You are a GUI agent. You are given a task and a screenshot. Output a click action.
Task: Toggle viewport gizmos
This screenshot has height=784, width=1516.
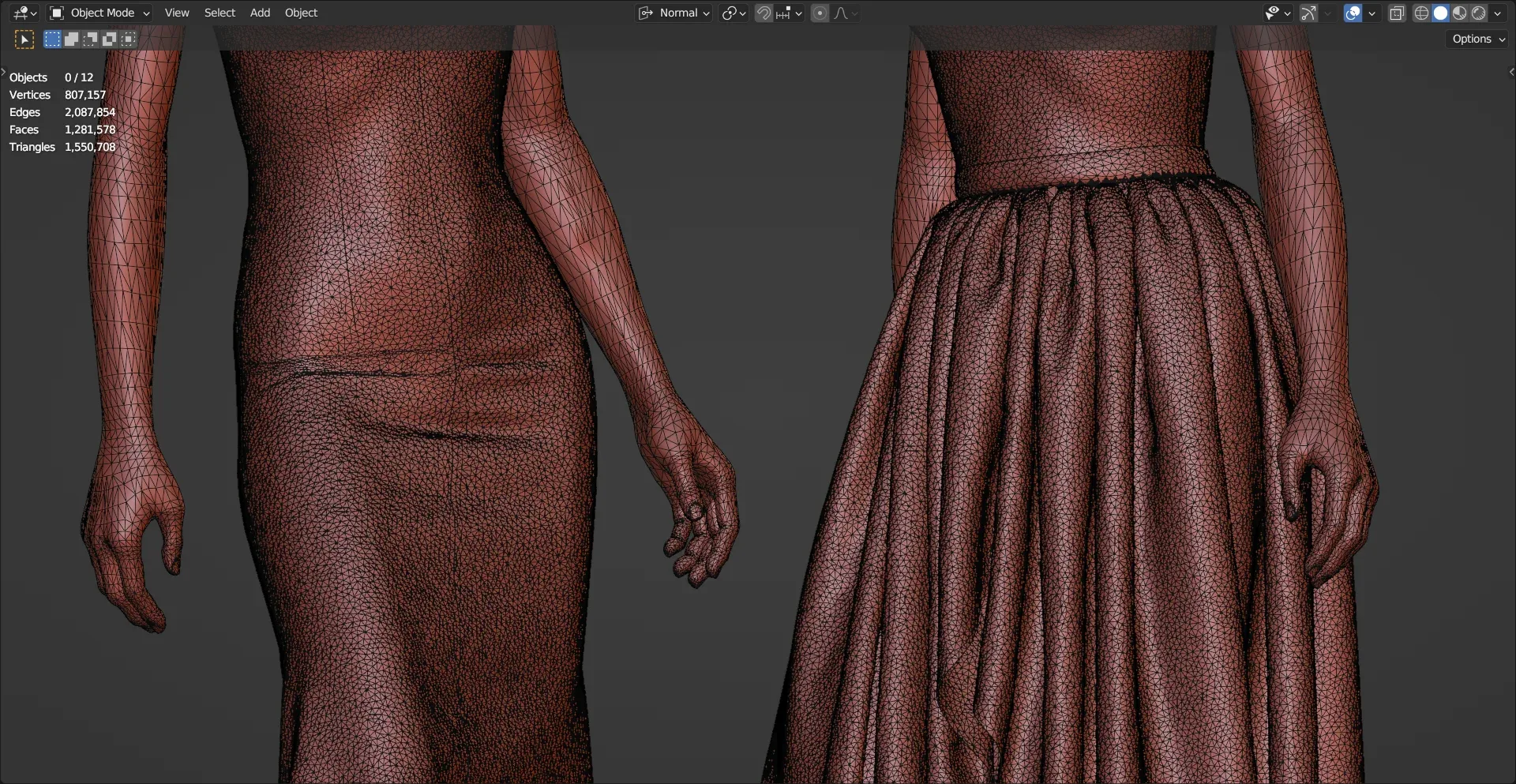pyautogui.click(x=1308, y=13)
